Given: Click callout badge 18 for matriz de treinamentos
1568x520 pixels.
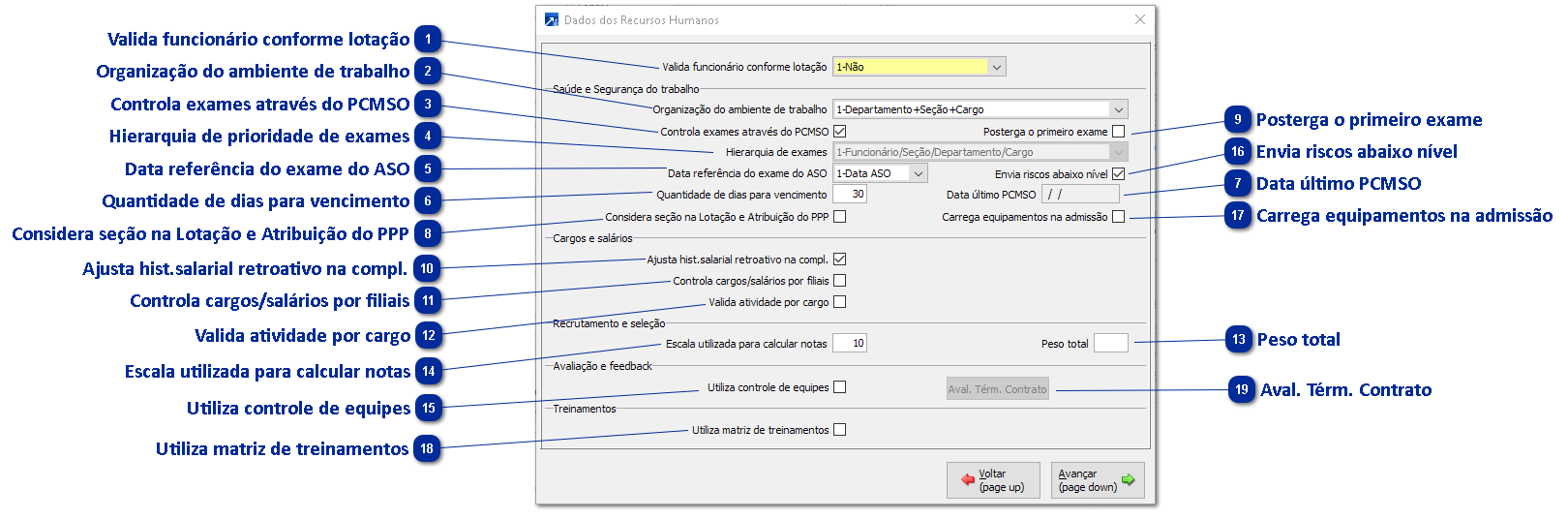Looking at the screenshot, I should (x=428, y=449).
